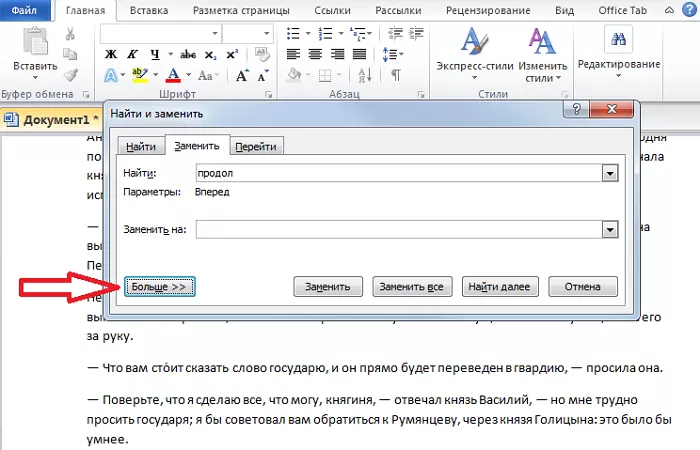Open the Заменить на field dropdown
Screen dimensions: 700x450
610,230
